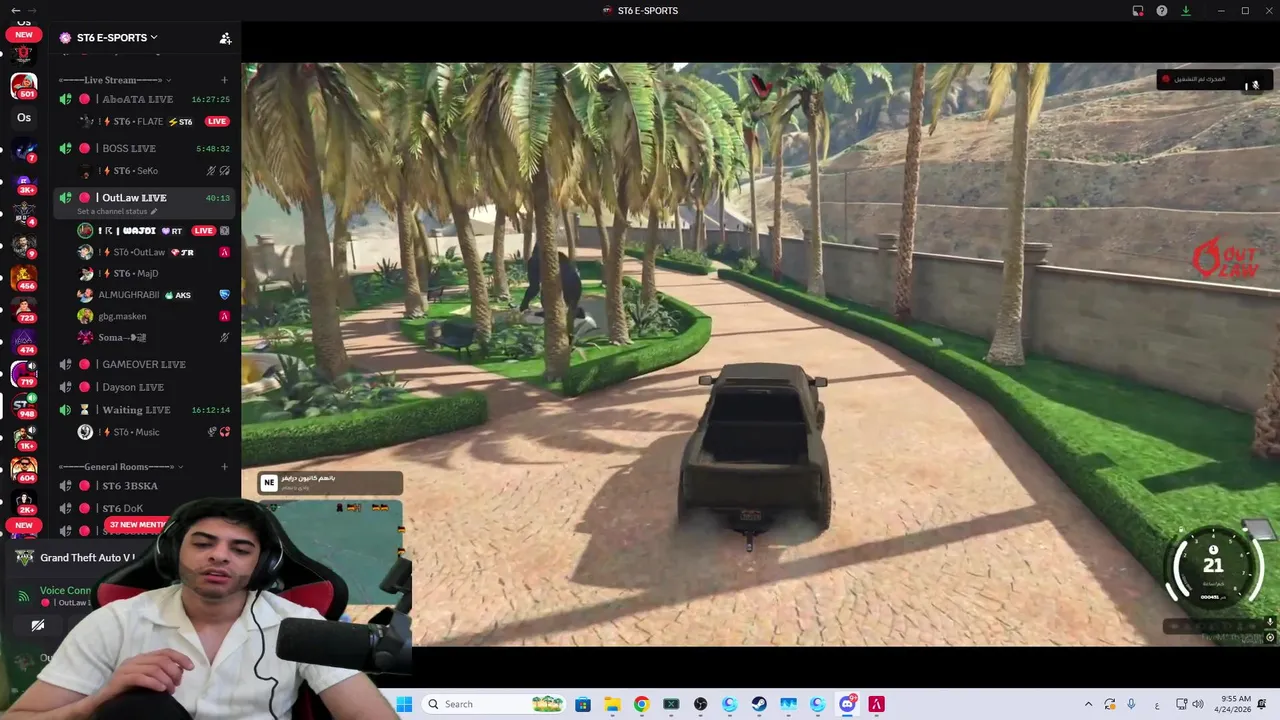Select ST6 Music bot in voice list

(155, 432)
